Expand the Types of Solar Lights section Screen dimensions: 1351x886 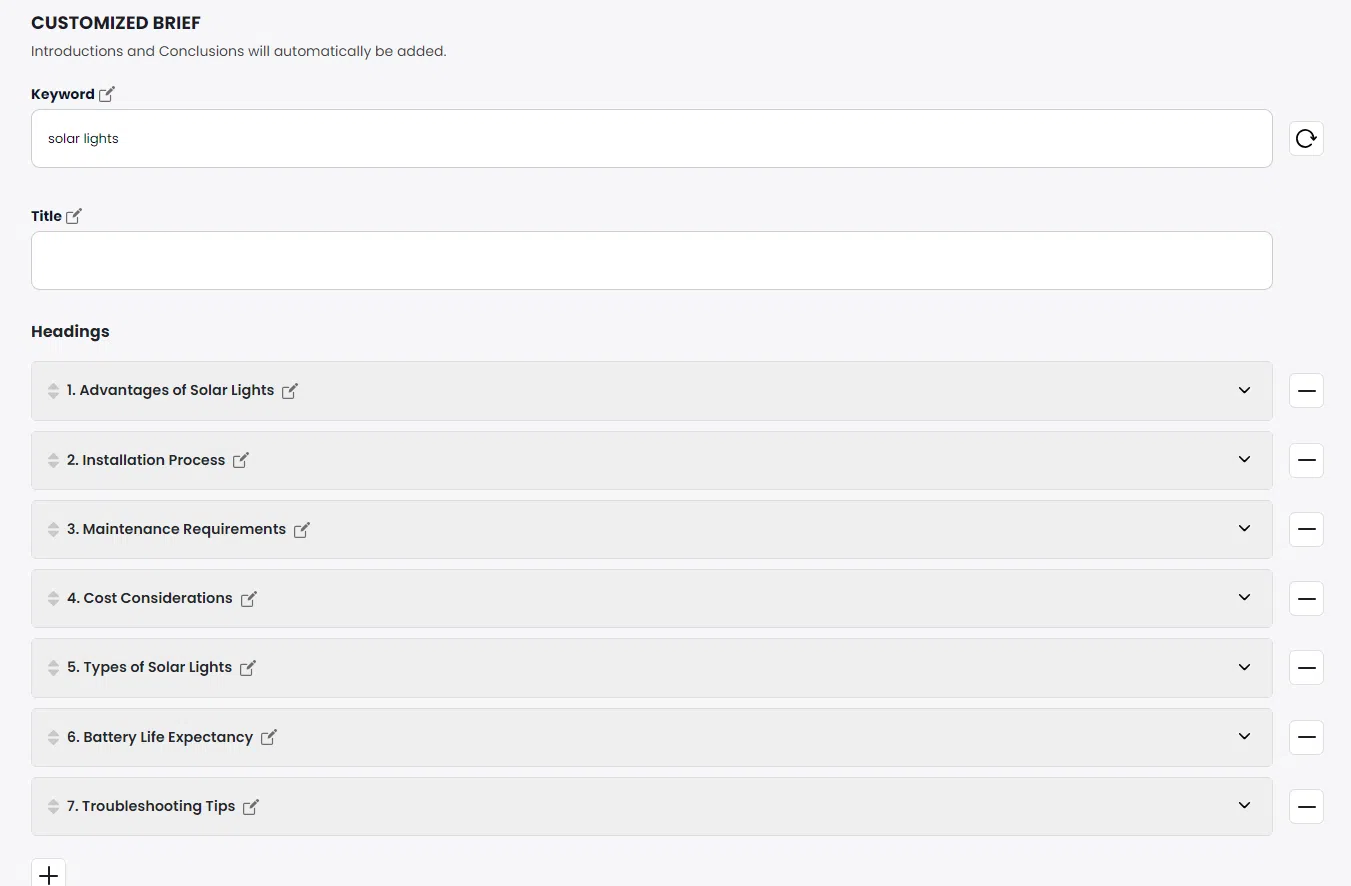[x=1244, y=667]
